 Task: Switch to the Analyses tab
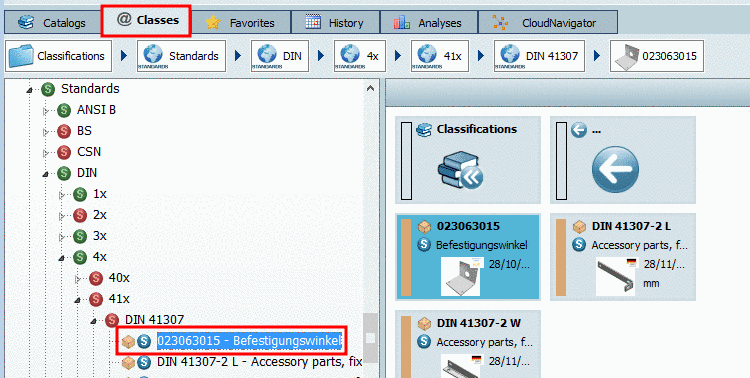(429, 22)
